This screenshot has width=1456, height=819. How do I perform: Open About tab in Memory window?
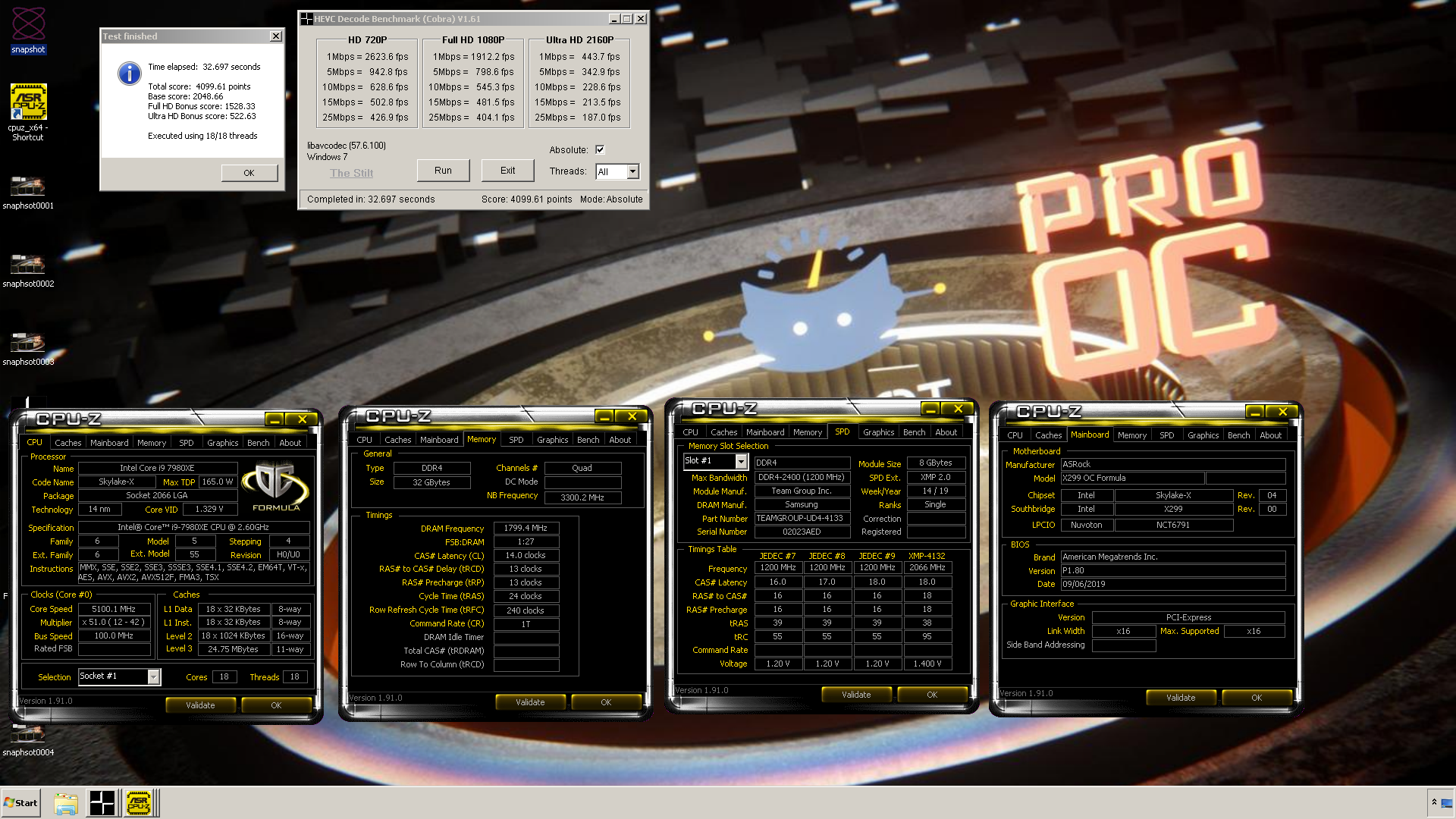tap(620, 440)
